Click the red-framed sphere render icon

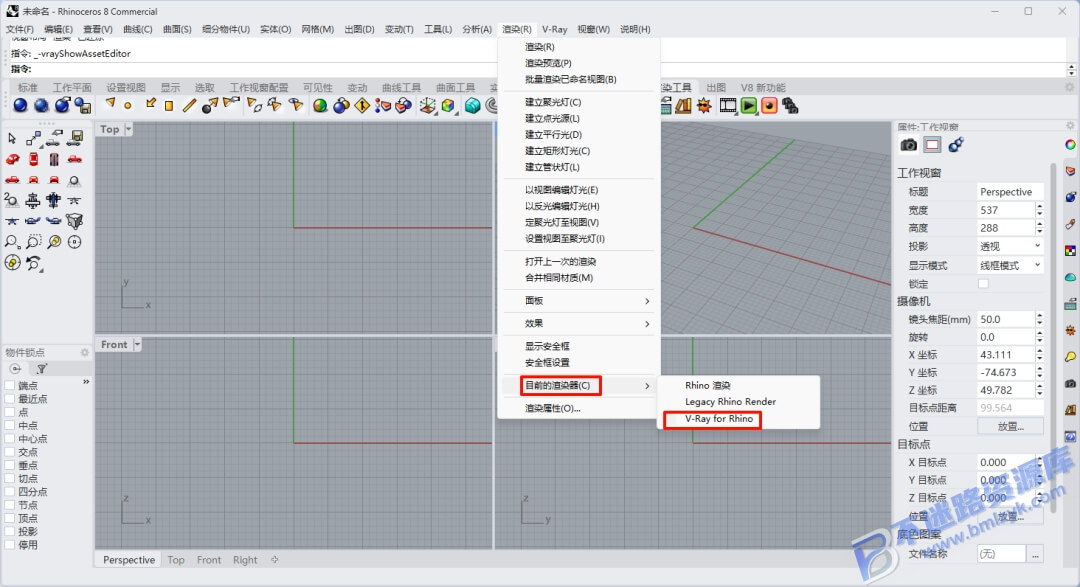click(x=769, y=105)
